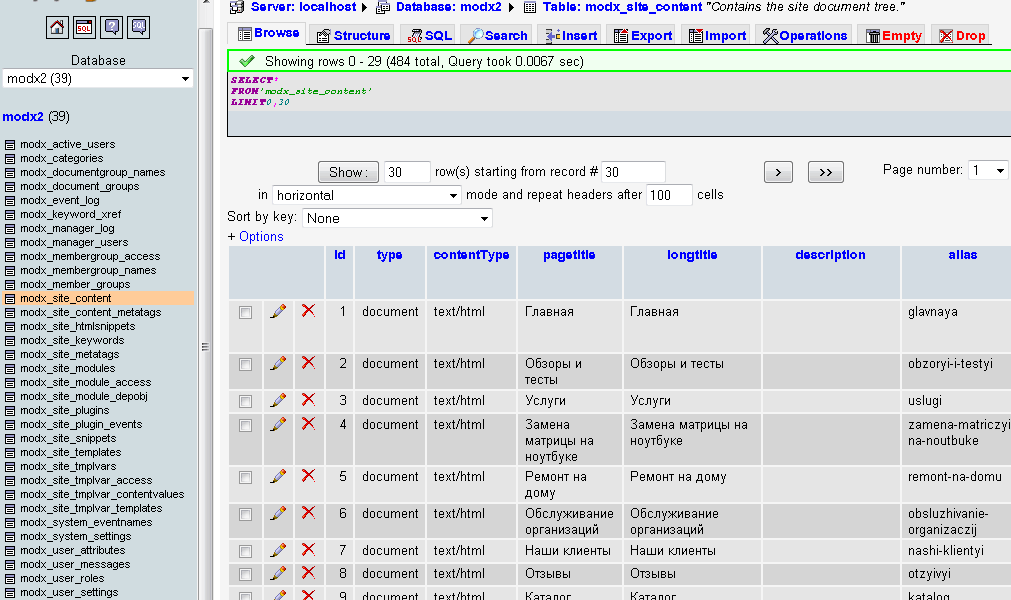Switch to the Export tab
This screenshot has height=600, width=1011.
[x=642, y=35]
